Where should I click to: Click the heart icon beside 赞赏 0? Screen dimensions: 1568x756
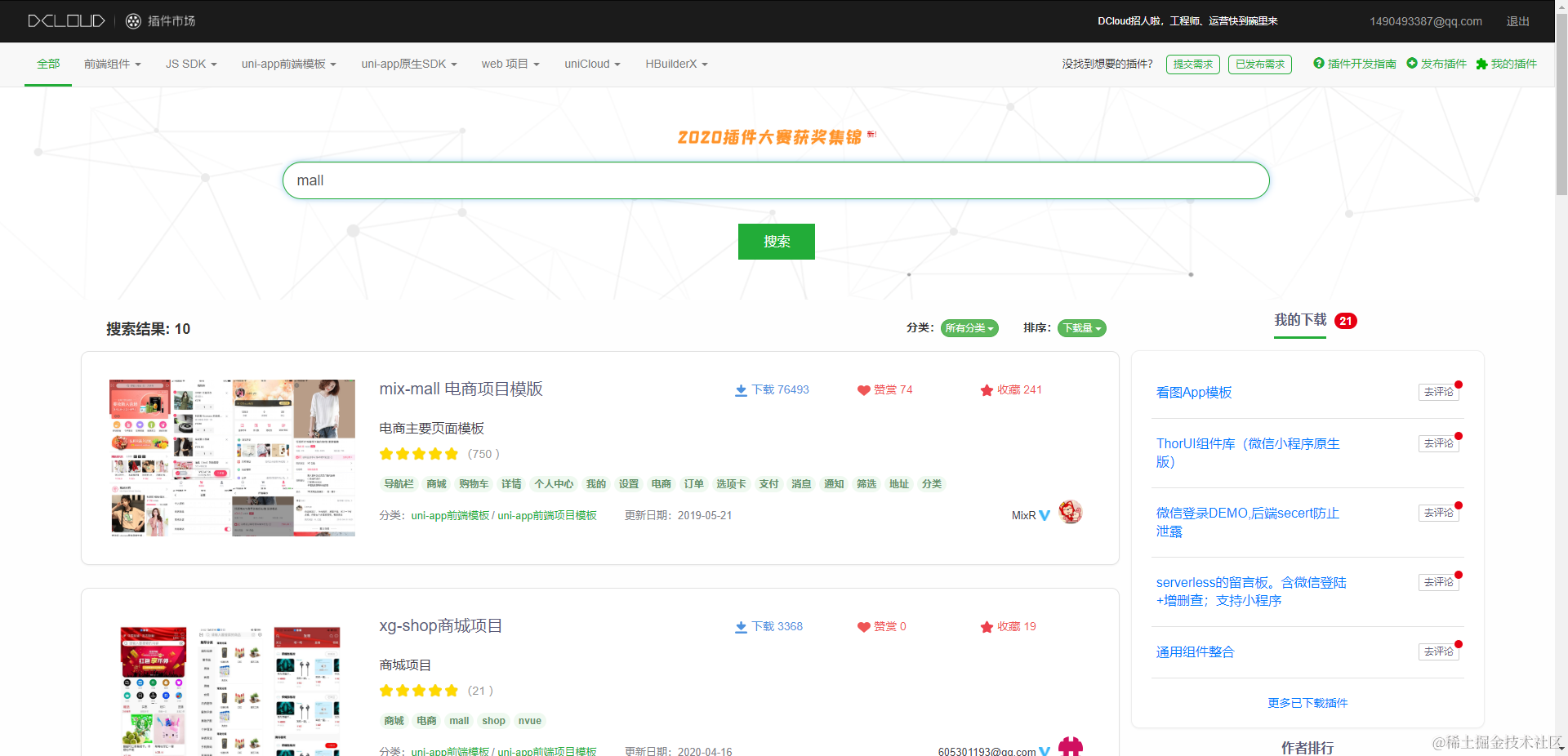pos(863,627)
